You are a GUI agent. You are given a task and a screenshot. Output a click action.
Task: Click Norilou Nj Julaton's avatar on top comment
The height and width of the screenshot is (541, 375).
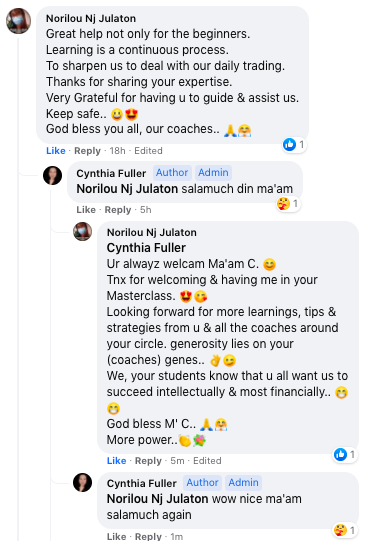pos(18,21)
